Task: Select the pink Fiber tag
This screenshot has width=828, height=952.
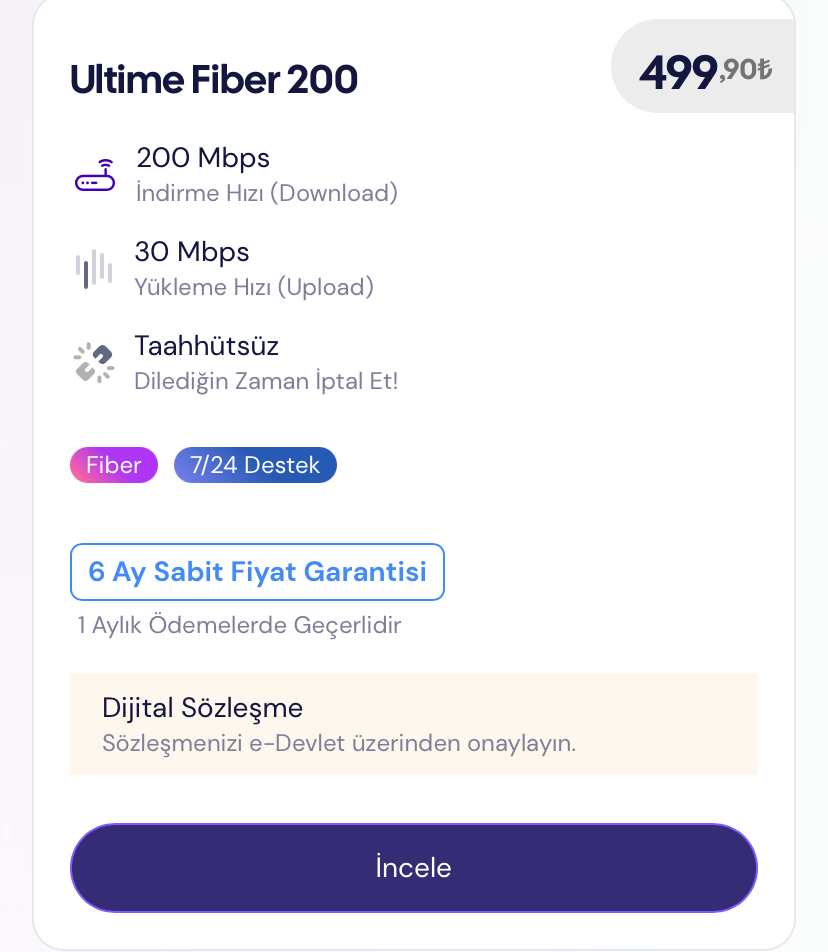Action: point(113,465)
